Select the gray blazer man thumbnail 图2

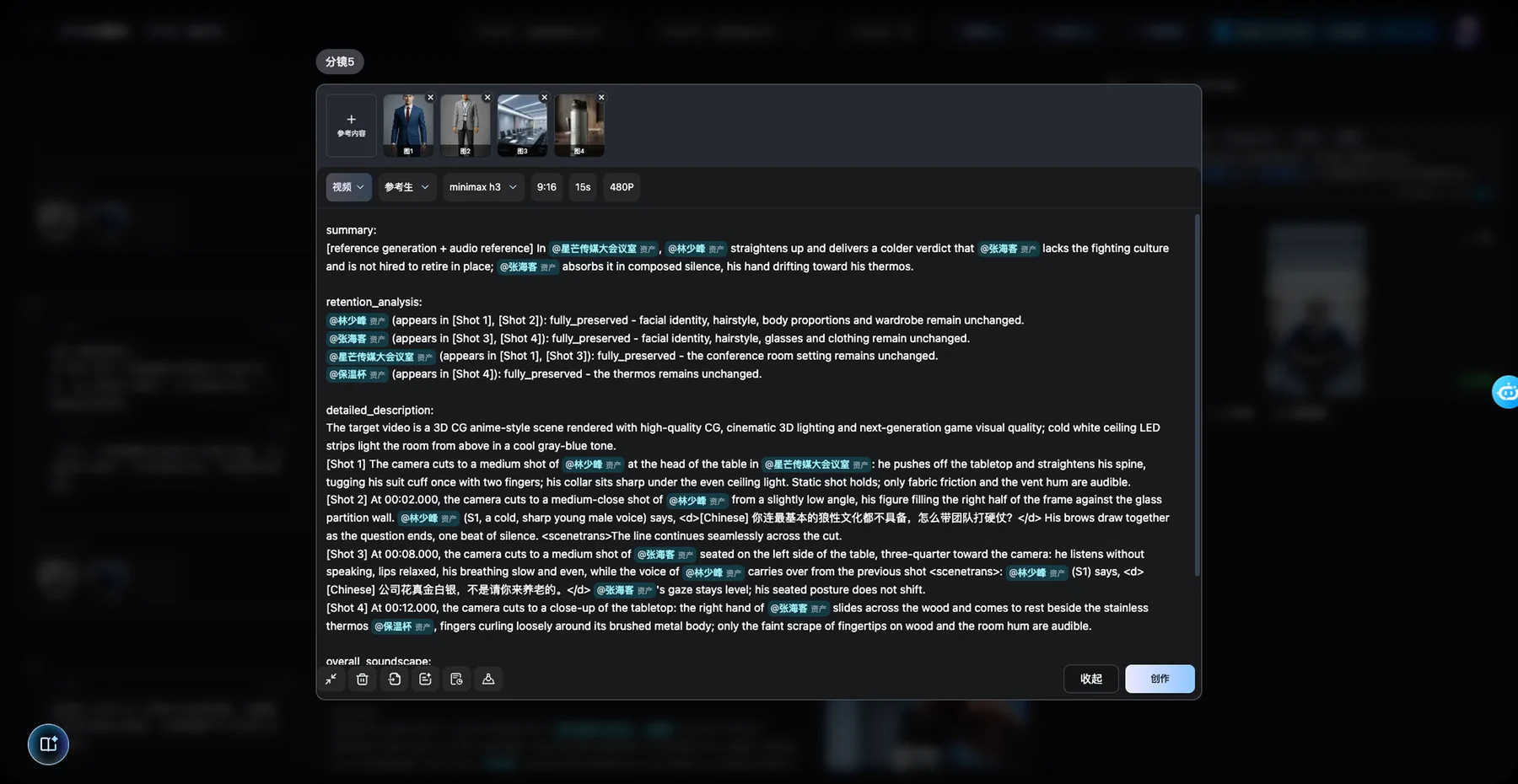pyautogui.click(x=466, y=126)
